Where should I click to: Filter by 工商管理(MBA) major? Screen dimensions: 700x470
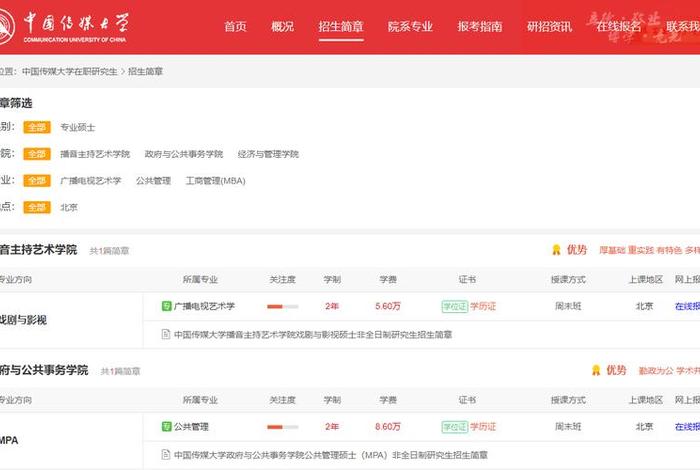216,181
